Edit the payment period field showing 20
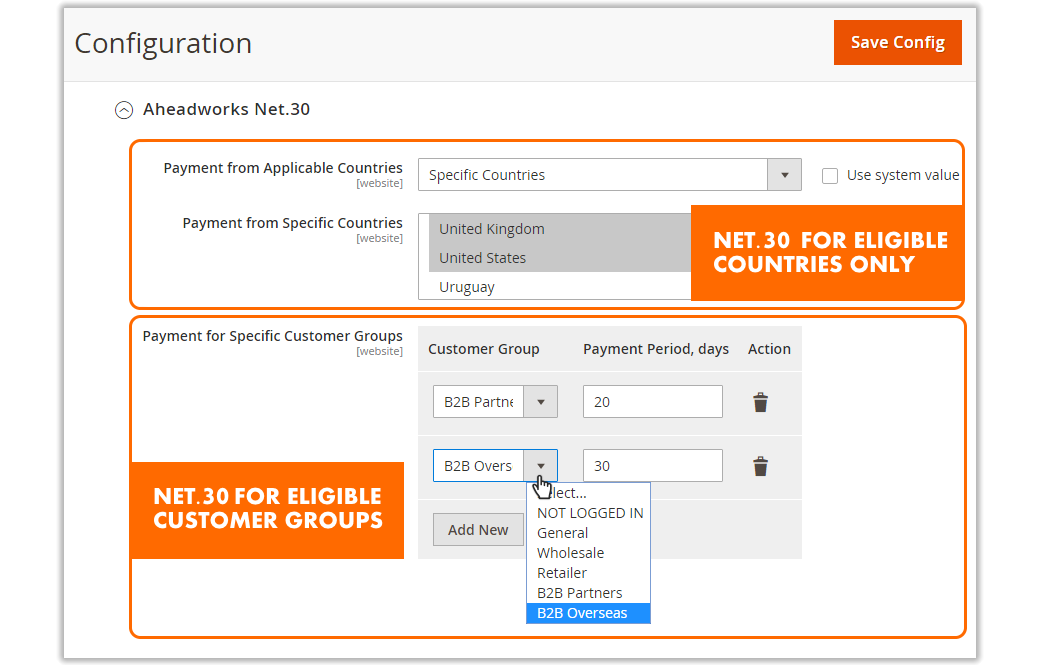 click(x=652, y=402)
